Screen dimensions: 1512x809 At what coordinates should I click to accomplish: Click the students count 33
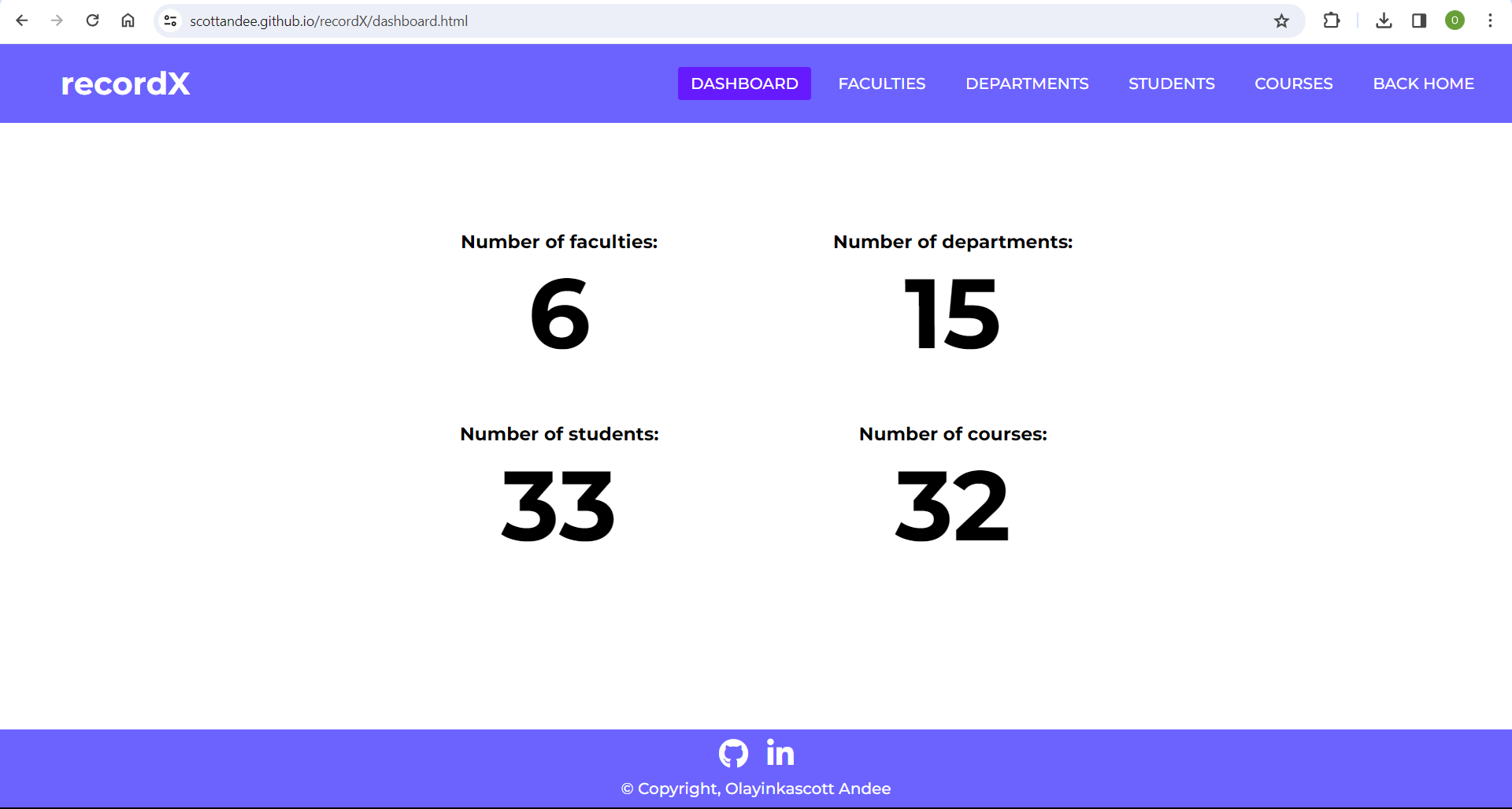(558, 507)
